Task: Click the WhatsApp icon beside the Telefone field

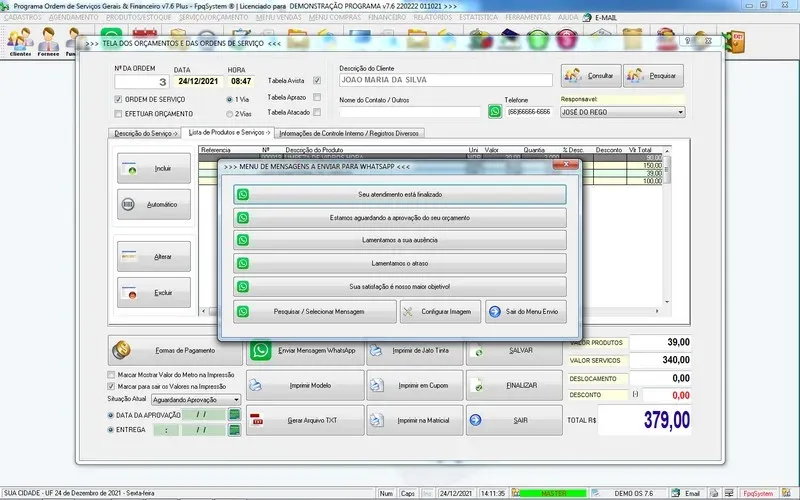Action: tap(494, 112)
